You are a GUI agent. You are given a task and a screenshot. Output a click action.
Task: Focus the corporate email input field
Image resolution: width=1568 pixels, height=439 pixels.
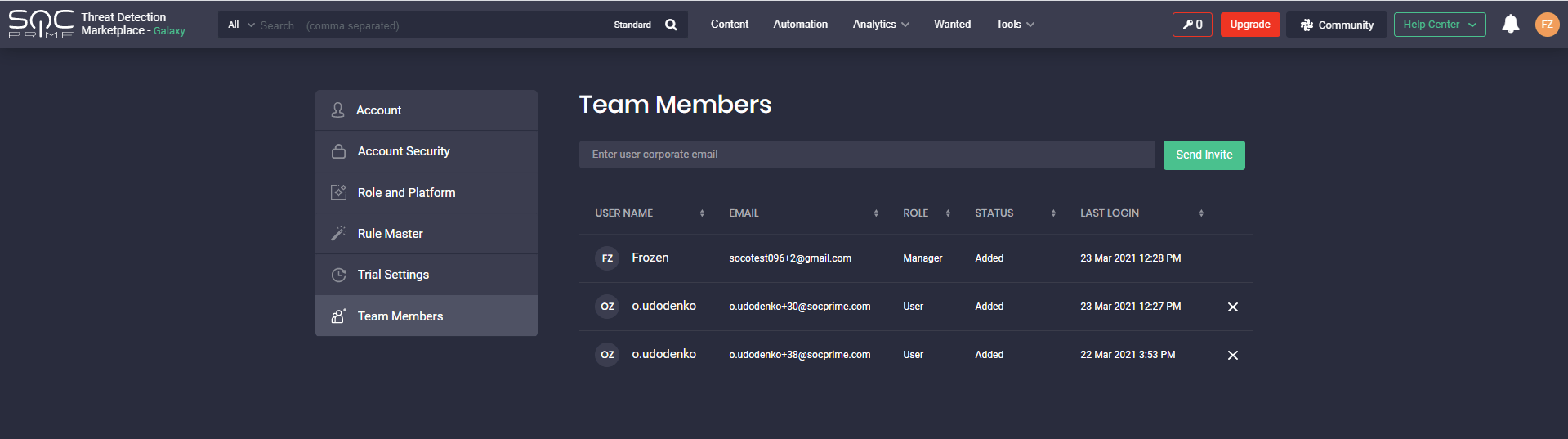pos(866,155)
